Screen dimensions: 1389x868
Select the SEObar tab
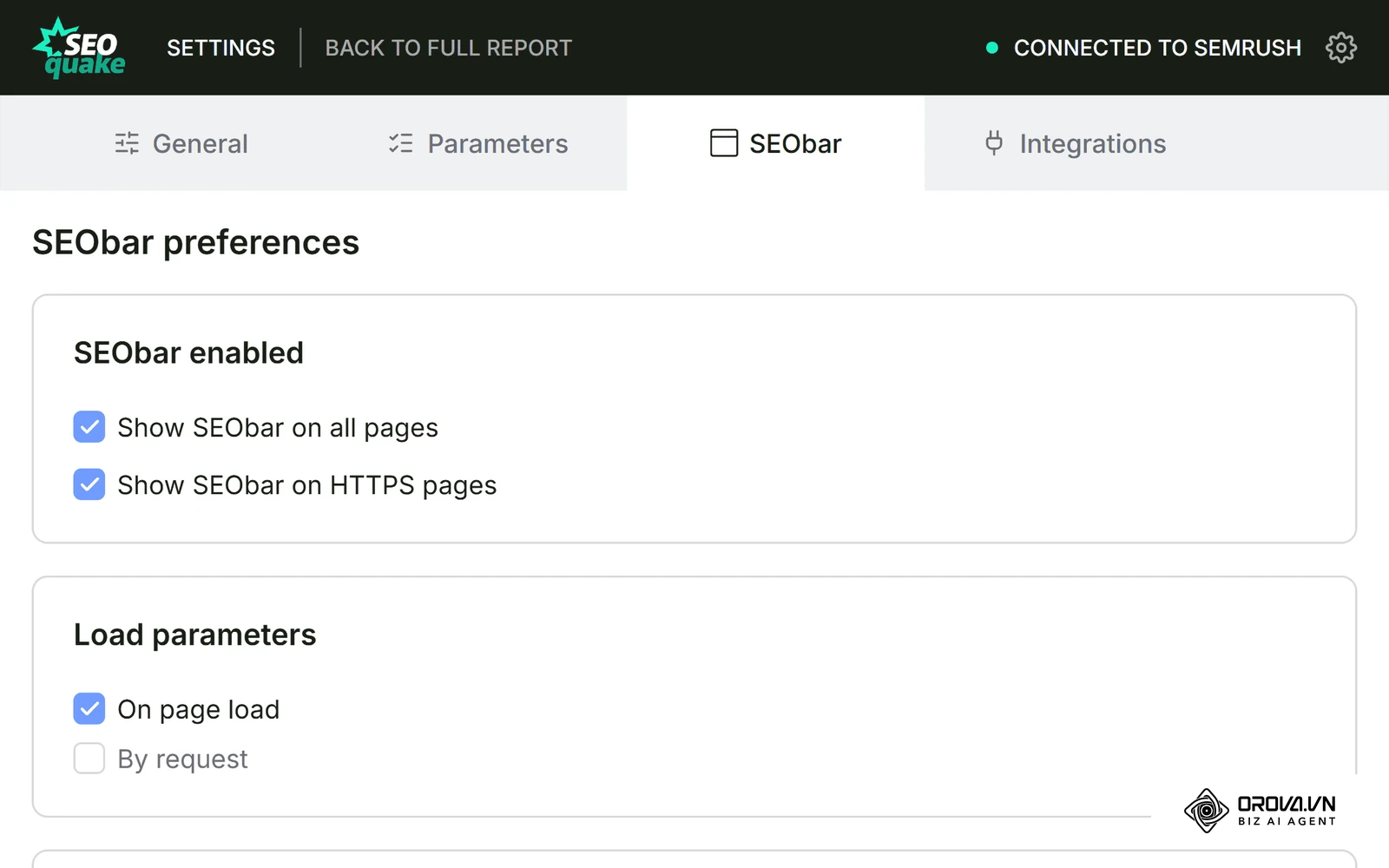776,143
